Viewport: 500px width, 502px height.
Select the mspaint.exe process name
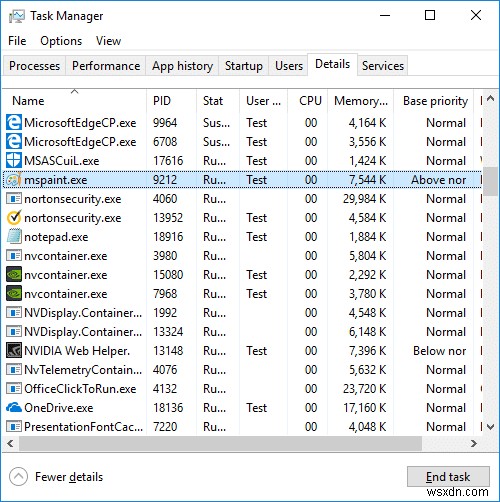pos(56,180)
